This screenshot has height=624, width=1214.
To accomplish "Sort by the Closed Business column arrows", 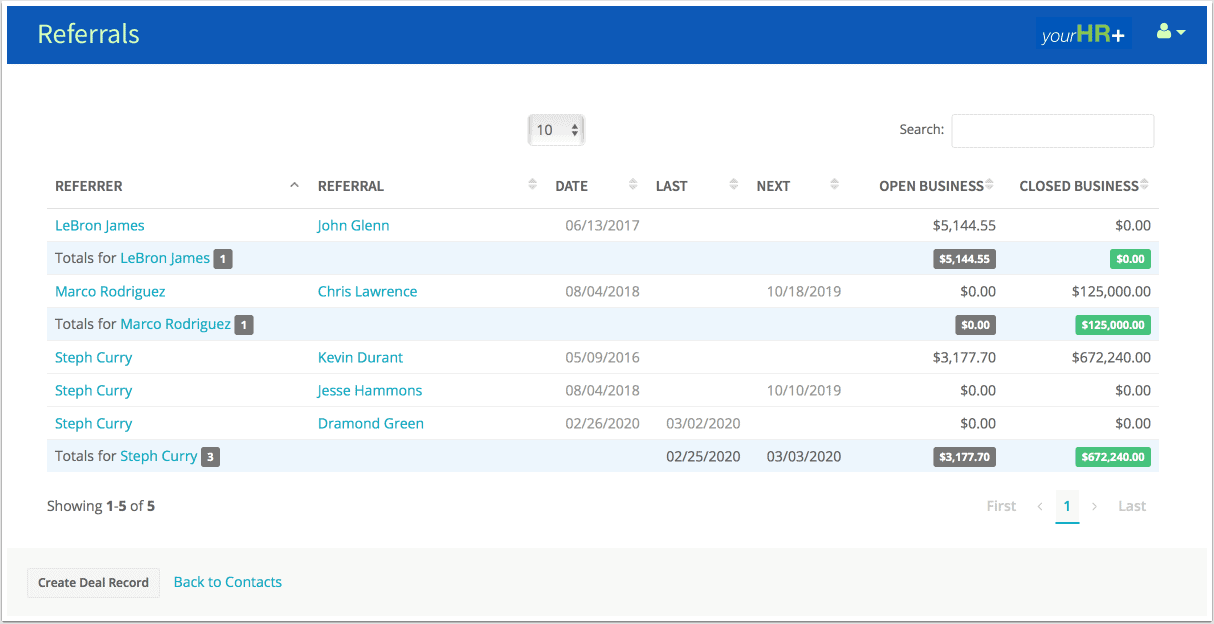I will tap(1145, 185).
